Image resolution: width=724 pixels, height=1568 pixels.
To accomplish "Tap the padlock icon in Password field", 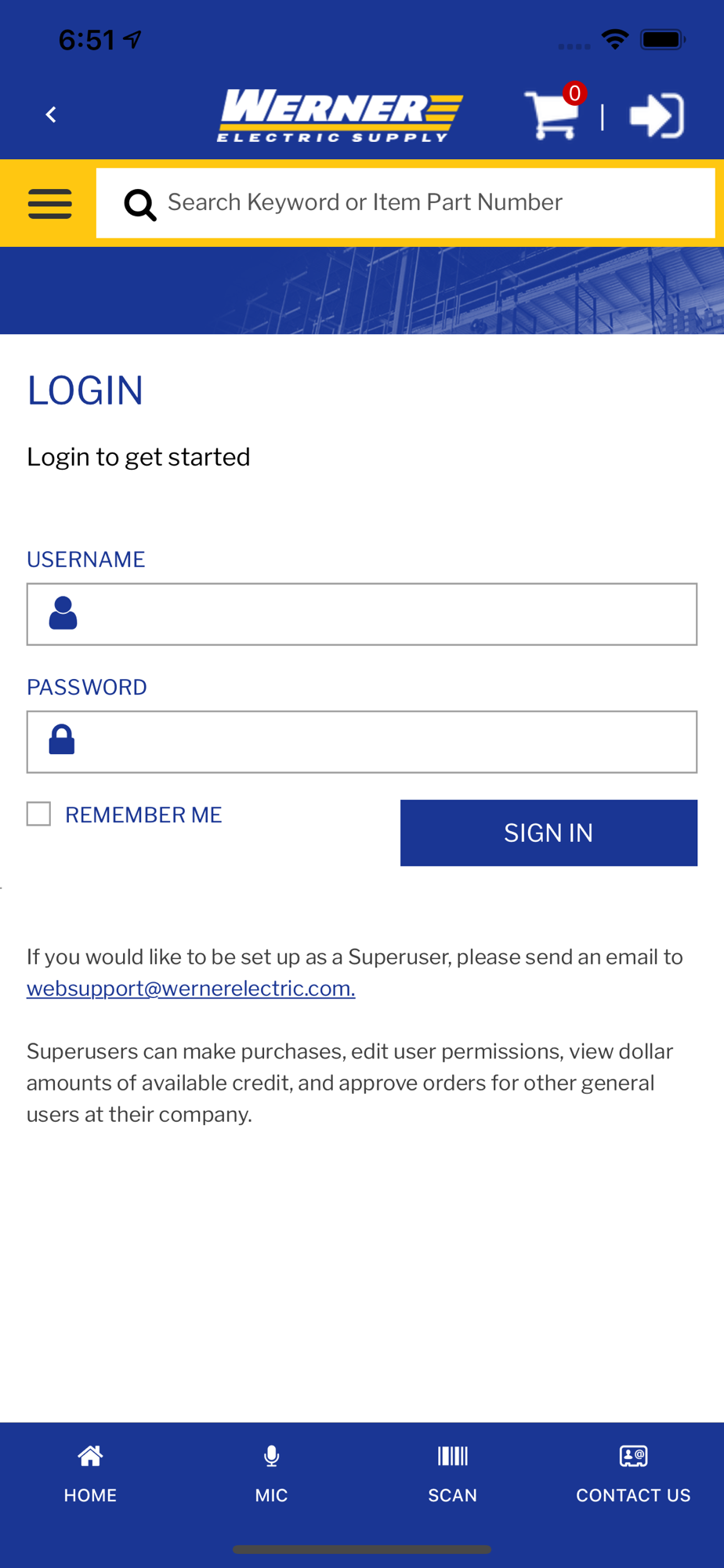I will pos(62,740).
